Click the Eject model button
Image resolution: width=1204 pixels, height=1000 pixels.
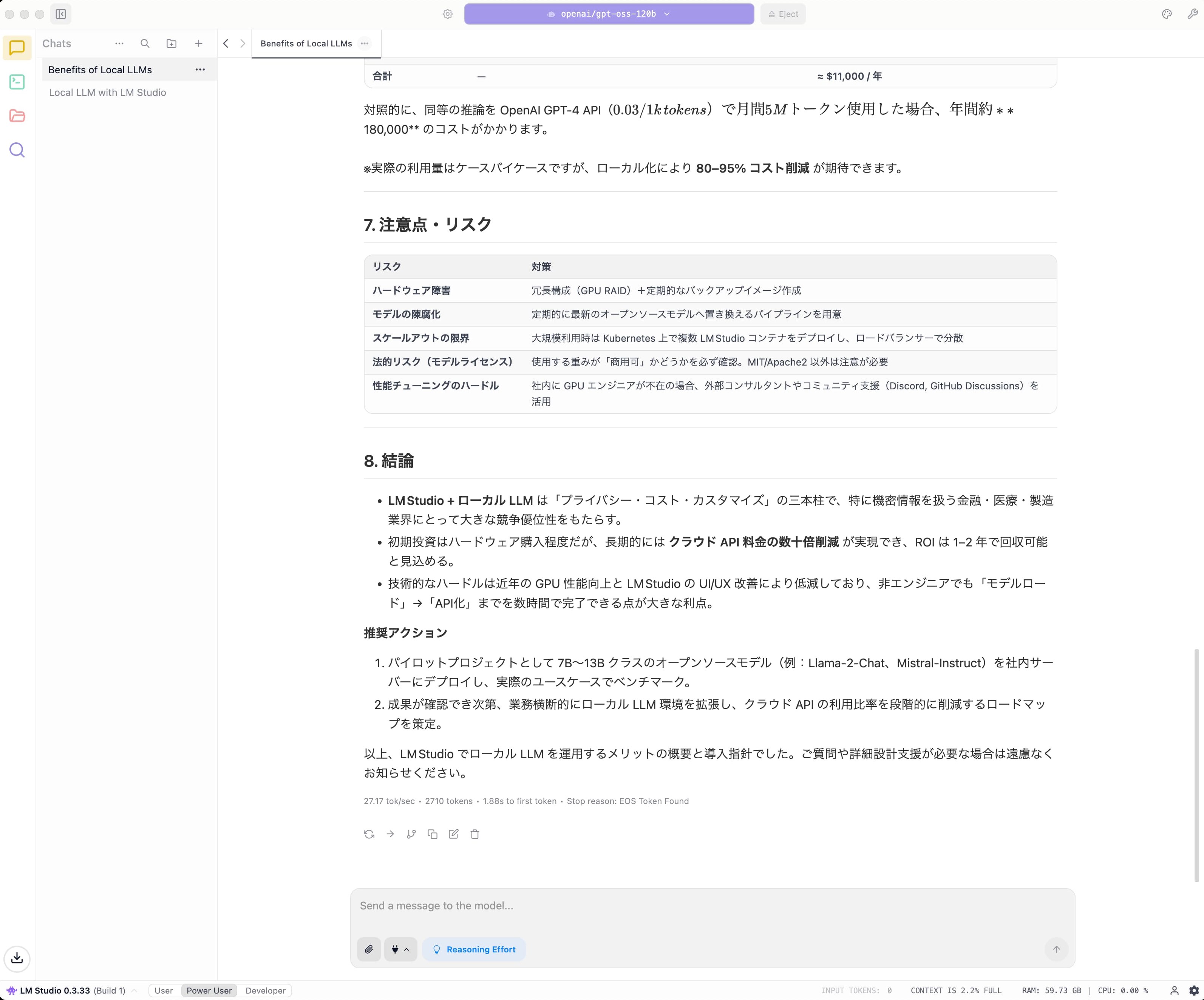(x=783, y=14)
